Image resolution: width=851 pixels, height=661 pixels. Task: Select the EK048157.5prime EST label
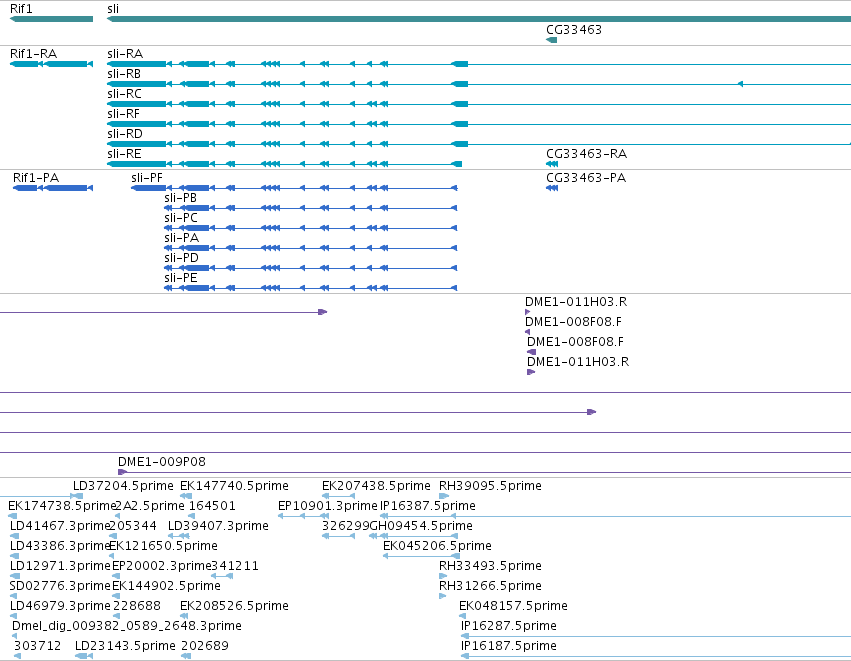[x=513, y=606]
